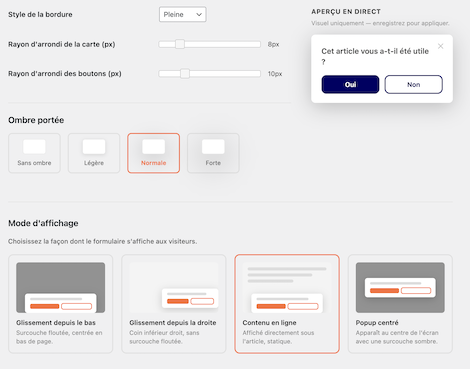The height and width of the screenshot is (369, 470).
Task: Click the Mode d'affichage section heading
Action: coord(43,223)
